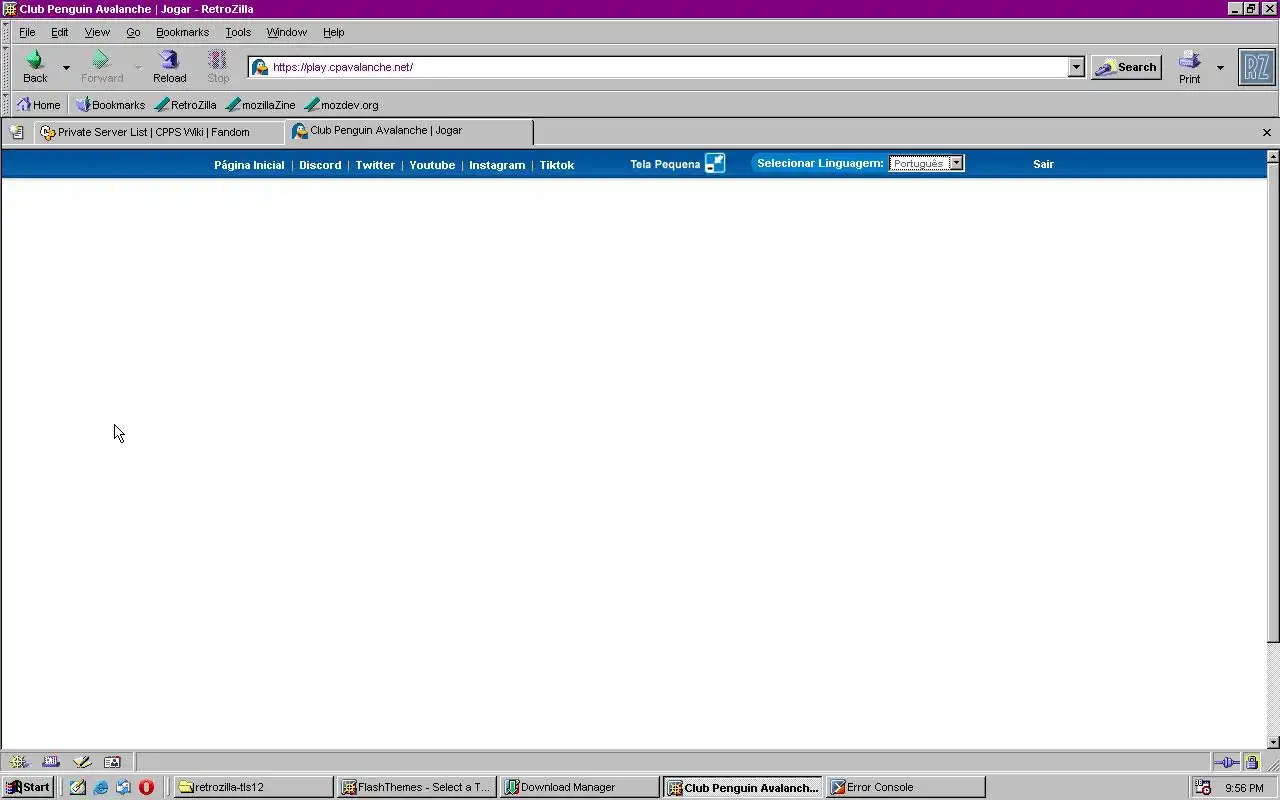
Task: Open the Edit menu
Action: point(60,32)
